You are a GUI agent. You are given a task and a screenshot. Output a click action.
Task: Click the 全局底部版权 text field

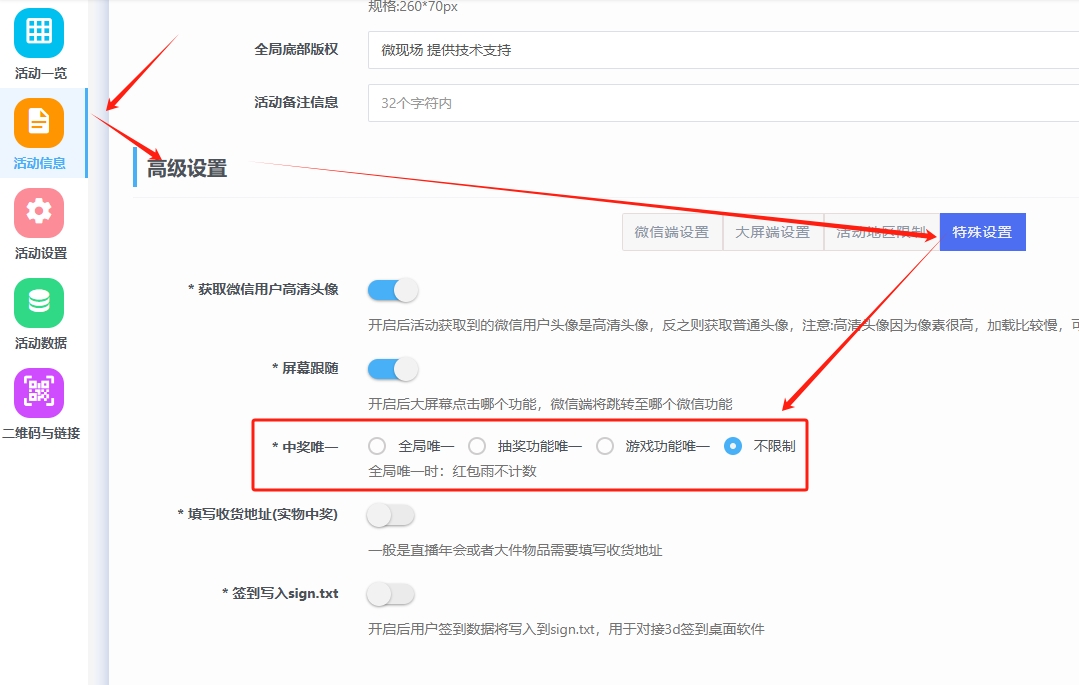[720, 50]
